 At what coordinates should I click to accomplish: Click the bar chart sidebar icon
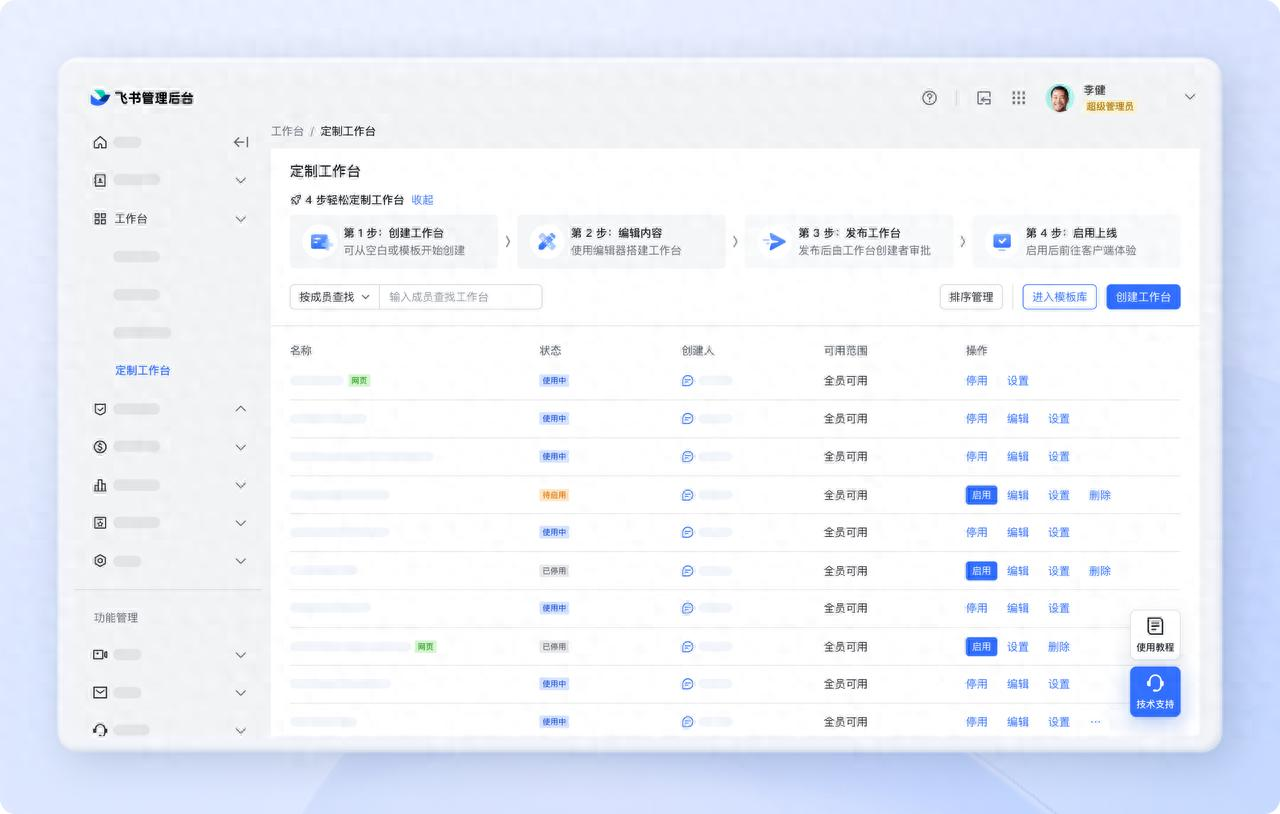[x=100, y=485]
